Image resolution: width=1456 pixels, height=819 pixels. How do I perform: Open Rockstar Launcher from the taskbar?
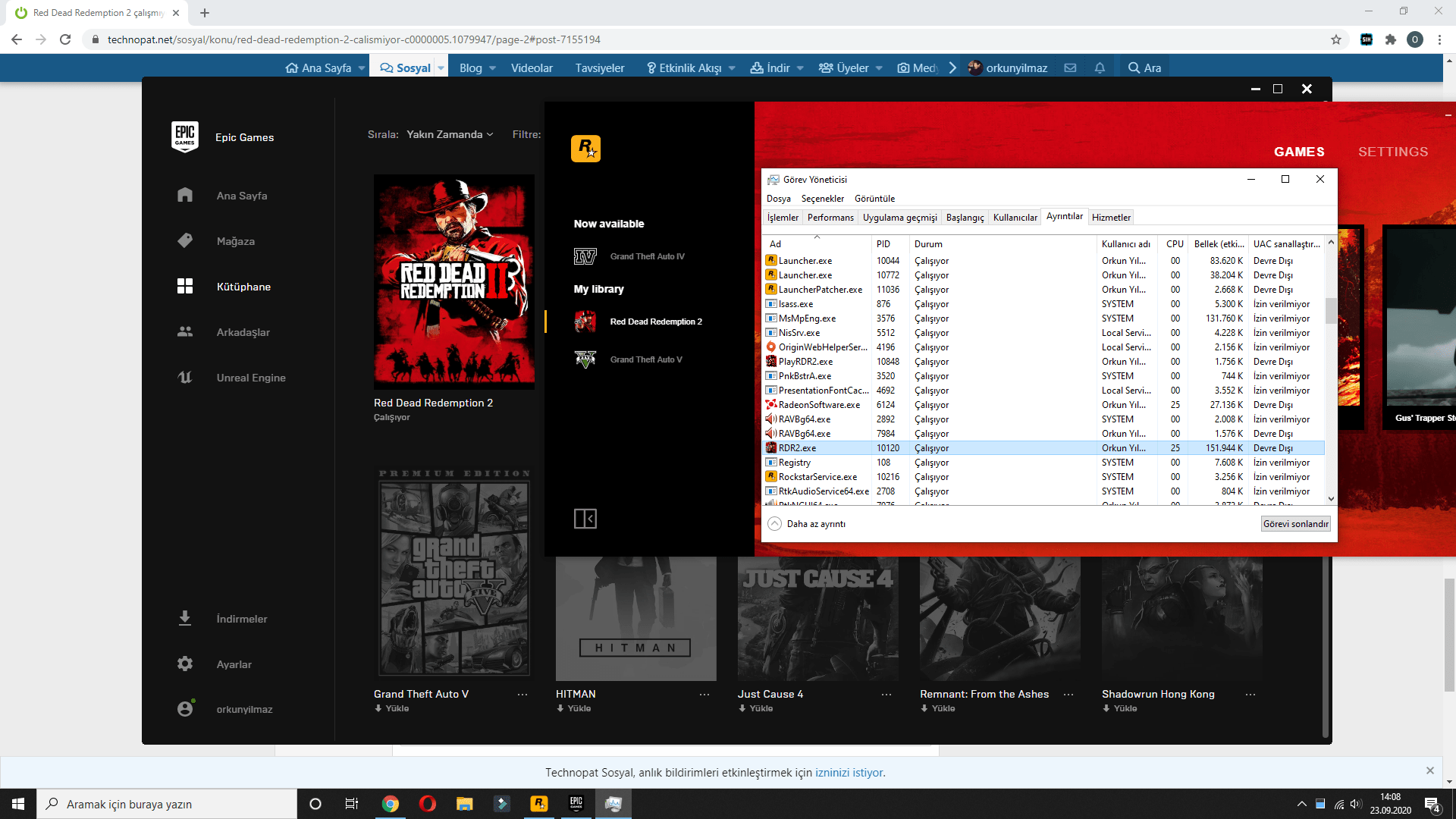coord(539,804)
